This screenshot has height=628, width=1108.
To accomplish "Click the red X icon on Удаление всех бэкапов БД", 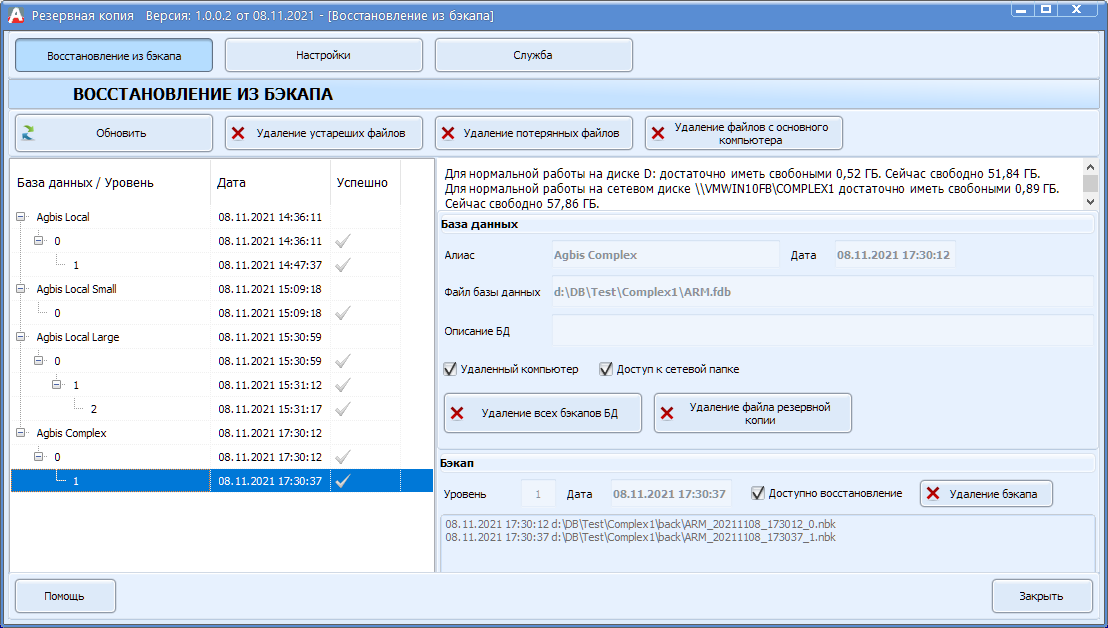I will (457, 413).
